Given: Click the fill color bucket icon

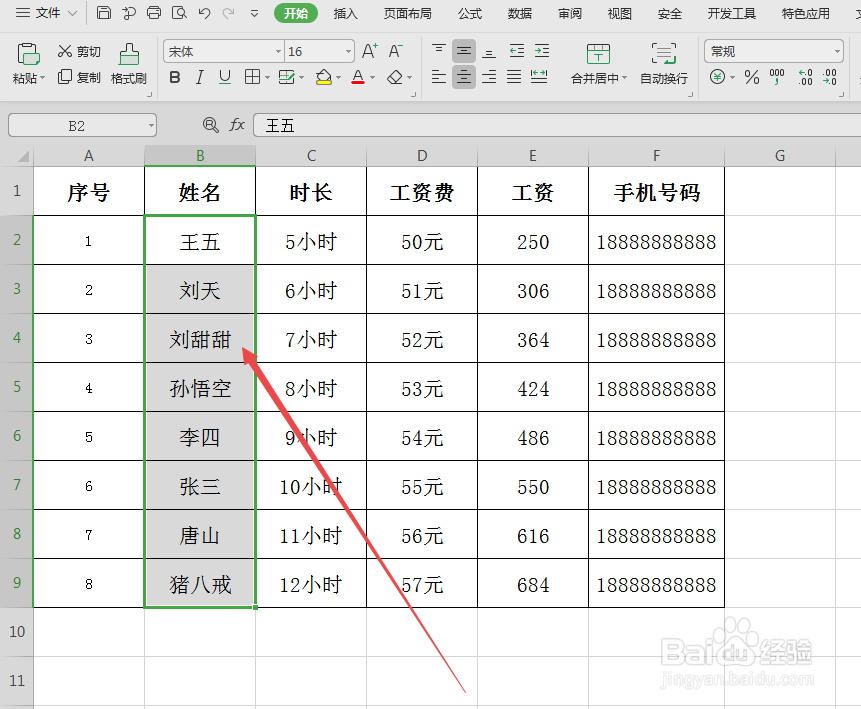Looking at the screenshot, I should click(x=323, y=77).
